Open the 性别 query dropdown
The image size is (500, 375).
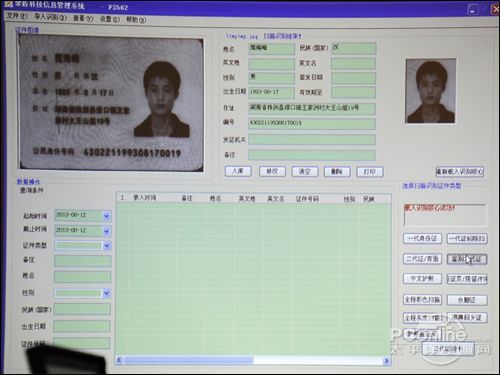pos(106,293)
